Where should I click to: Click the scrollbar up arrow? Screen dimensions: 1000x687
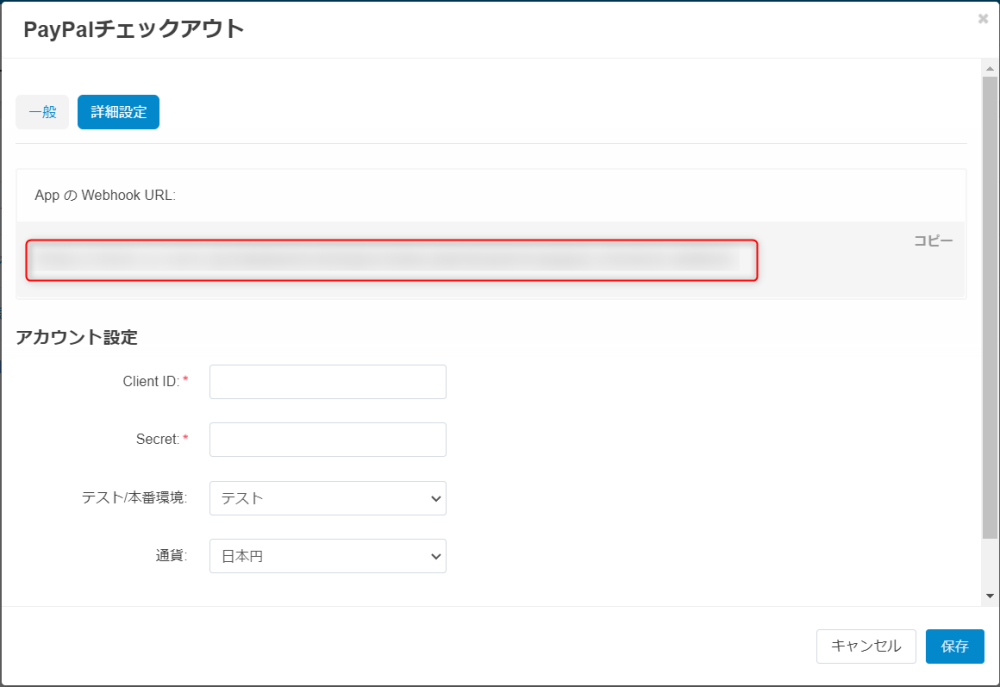click(990, 69)
